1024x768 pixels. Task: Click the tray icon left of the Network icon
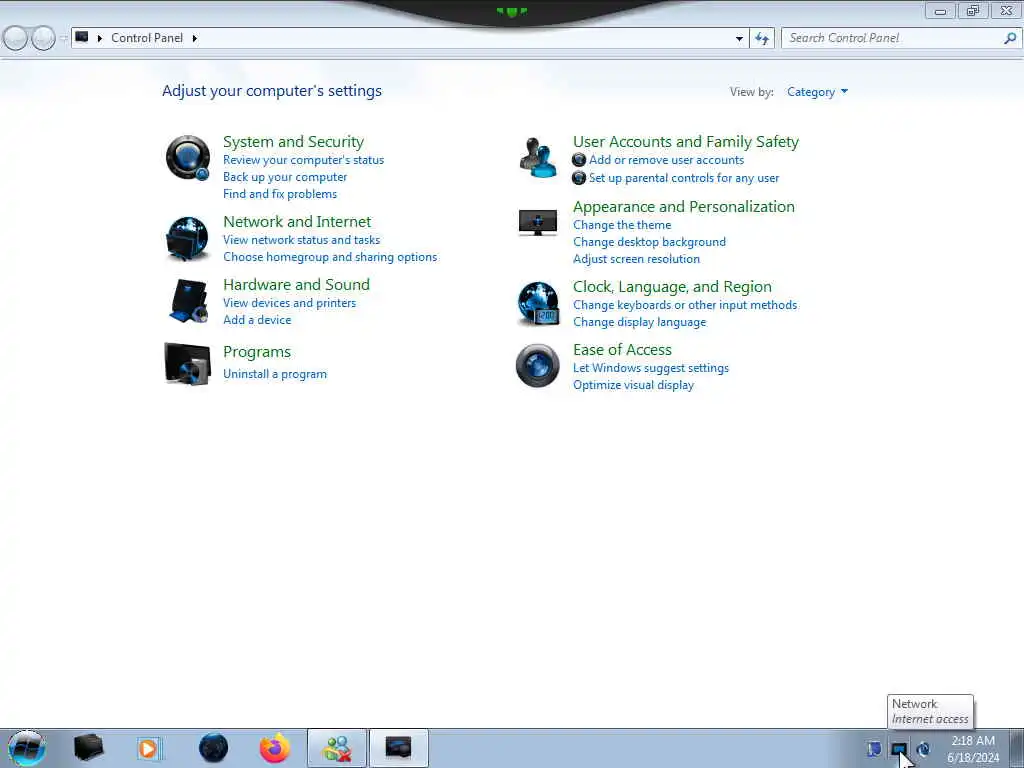coord(874,749)
